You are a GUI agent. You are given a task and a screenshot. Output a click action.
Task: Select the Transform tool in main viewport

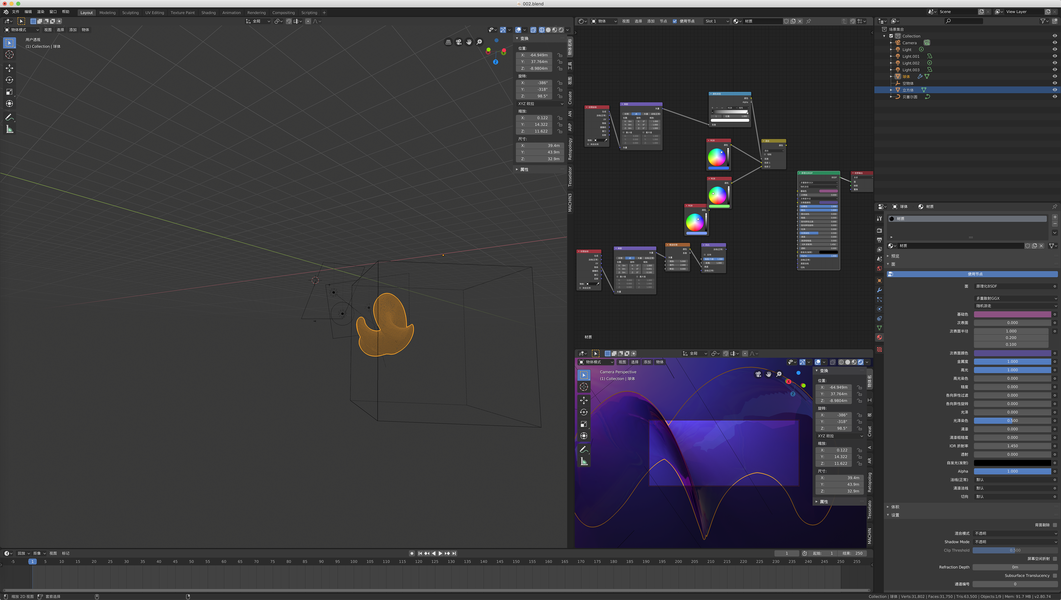[9, 103]
